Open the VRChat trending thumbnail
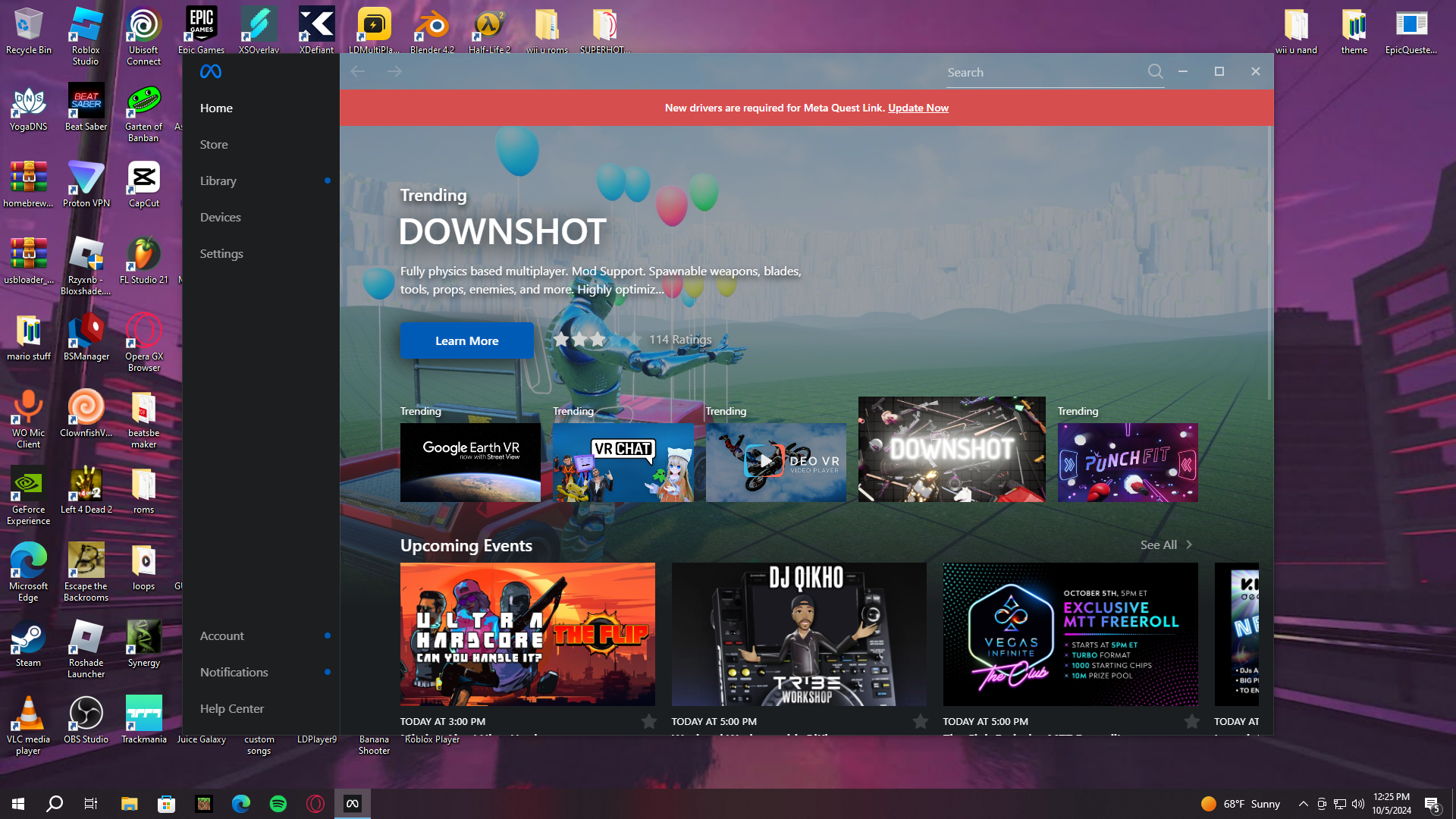The height and width of the screenshot is (819, 1456). (623, 463)
